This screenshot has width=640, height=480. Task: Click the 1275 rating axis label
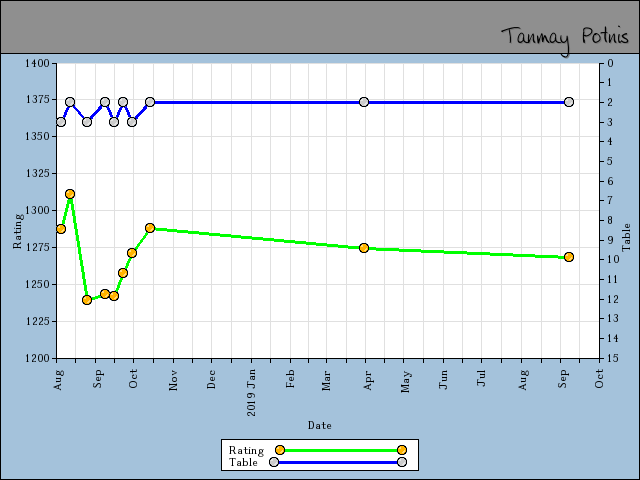tap(37, 247)
